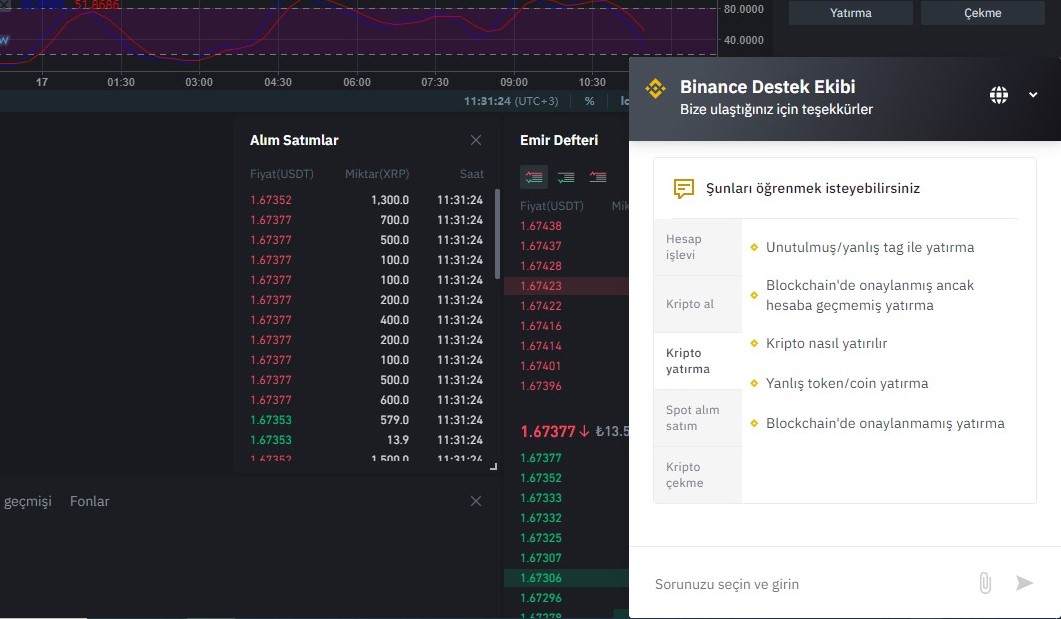Close the Fonlar bottom panel
1061x619 pixels.
(x=476, y=501)
